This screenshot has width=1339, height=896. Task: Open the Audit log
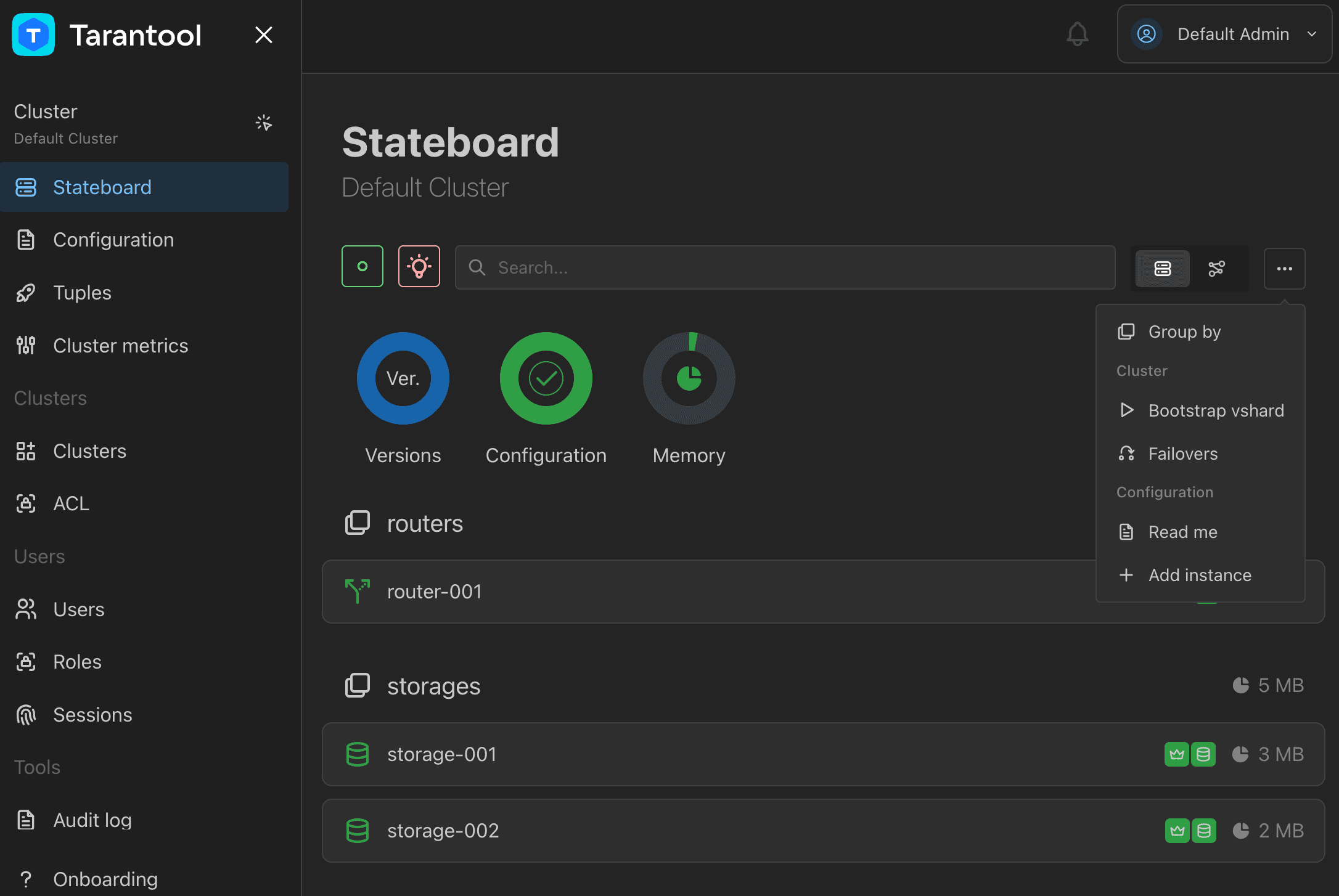tap(144, 820)
